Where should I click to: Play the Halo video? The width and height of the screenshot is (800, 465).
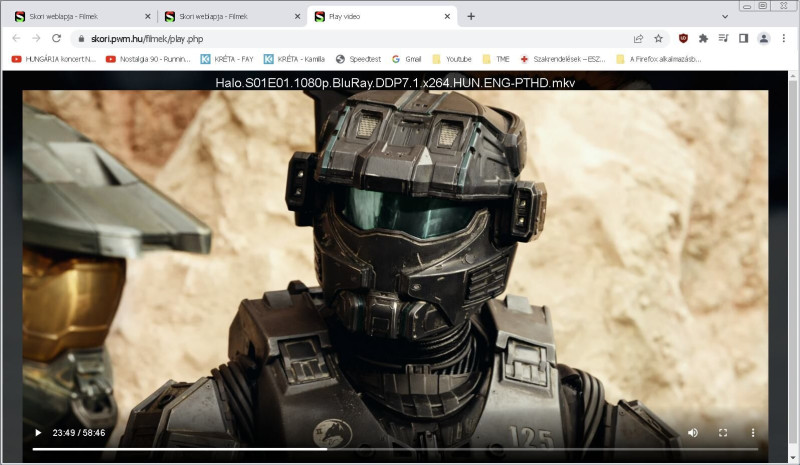[38, 433]
